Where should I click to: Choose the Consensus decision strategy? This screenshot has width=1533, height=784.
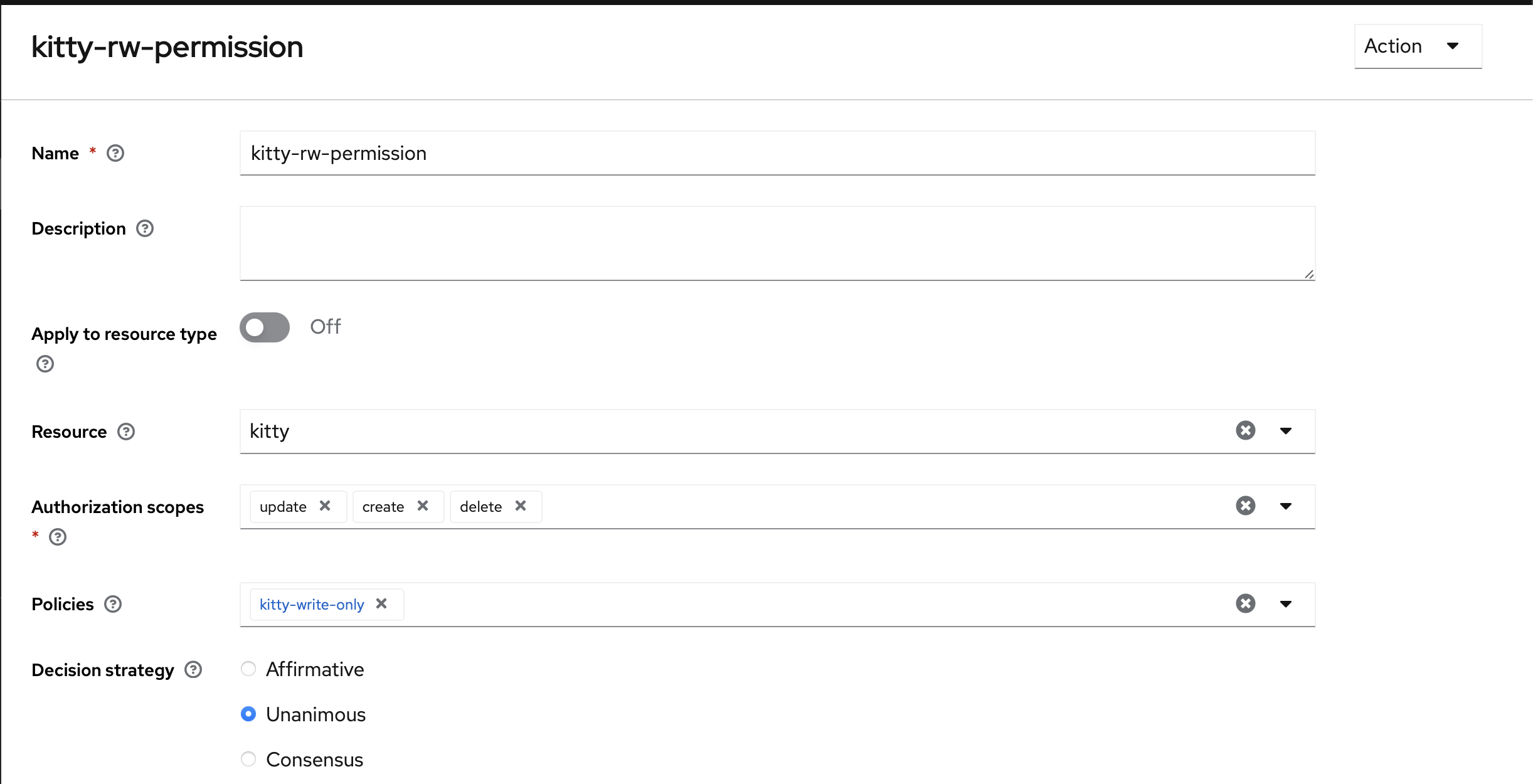pyautogui.click(x=248, y=759)
